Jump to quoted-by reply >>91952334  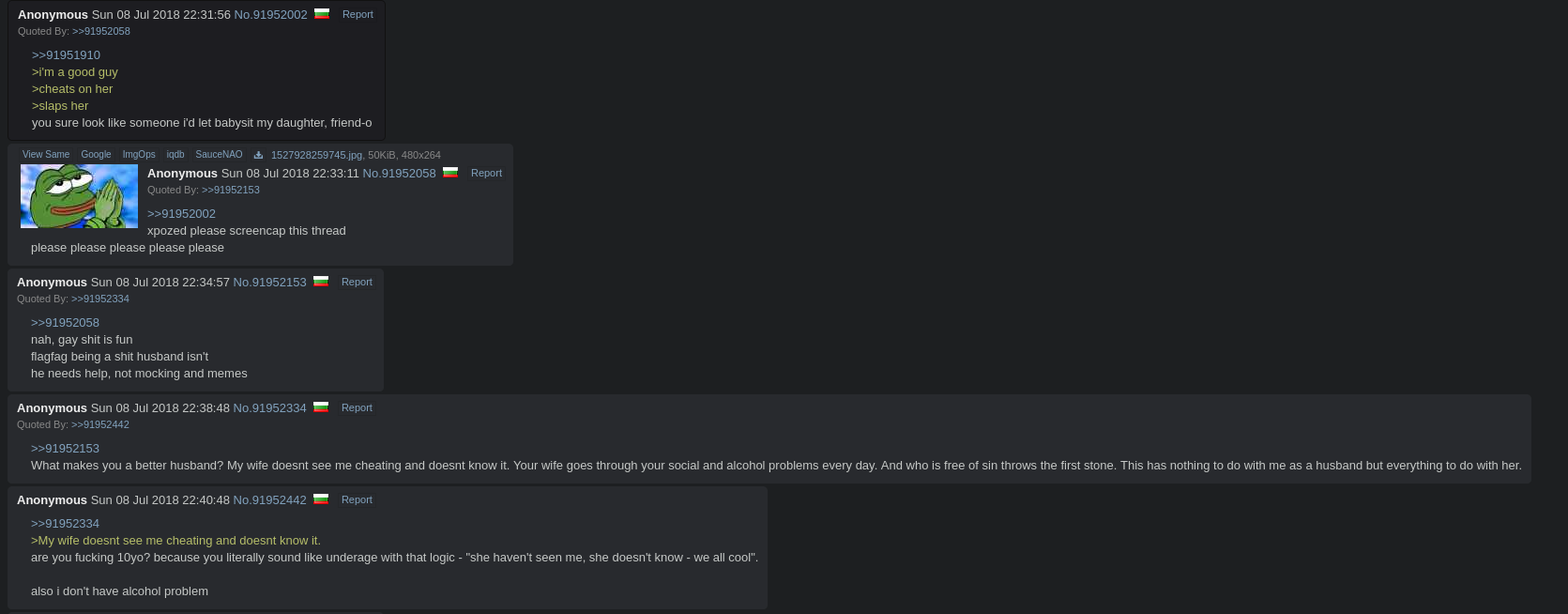(100, 299)
